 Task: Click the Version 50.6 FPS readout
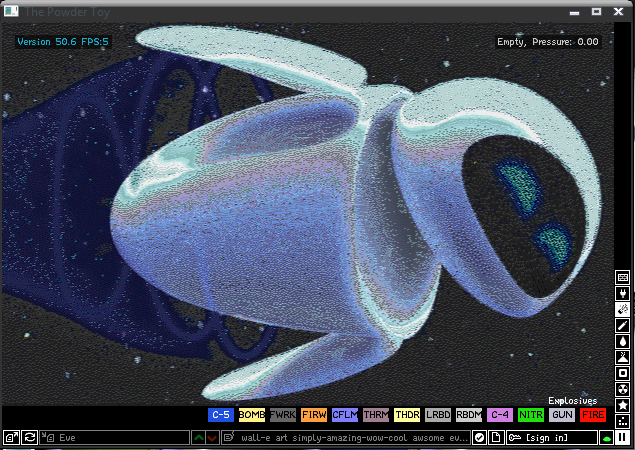point(63,42)
